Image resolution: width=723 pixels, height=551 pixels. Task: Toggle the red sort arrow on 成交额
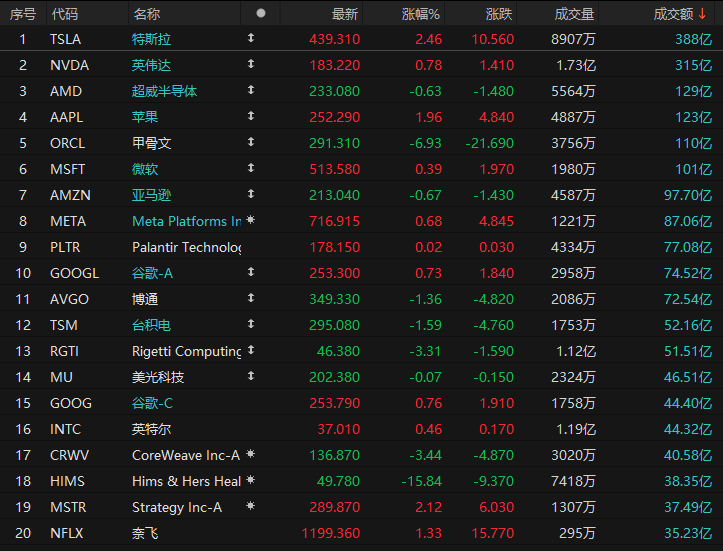[x=703, y=14]
